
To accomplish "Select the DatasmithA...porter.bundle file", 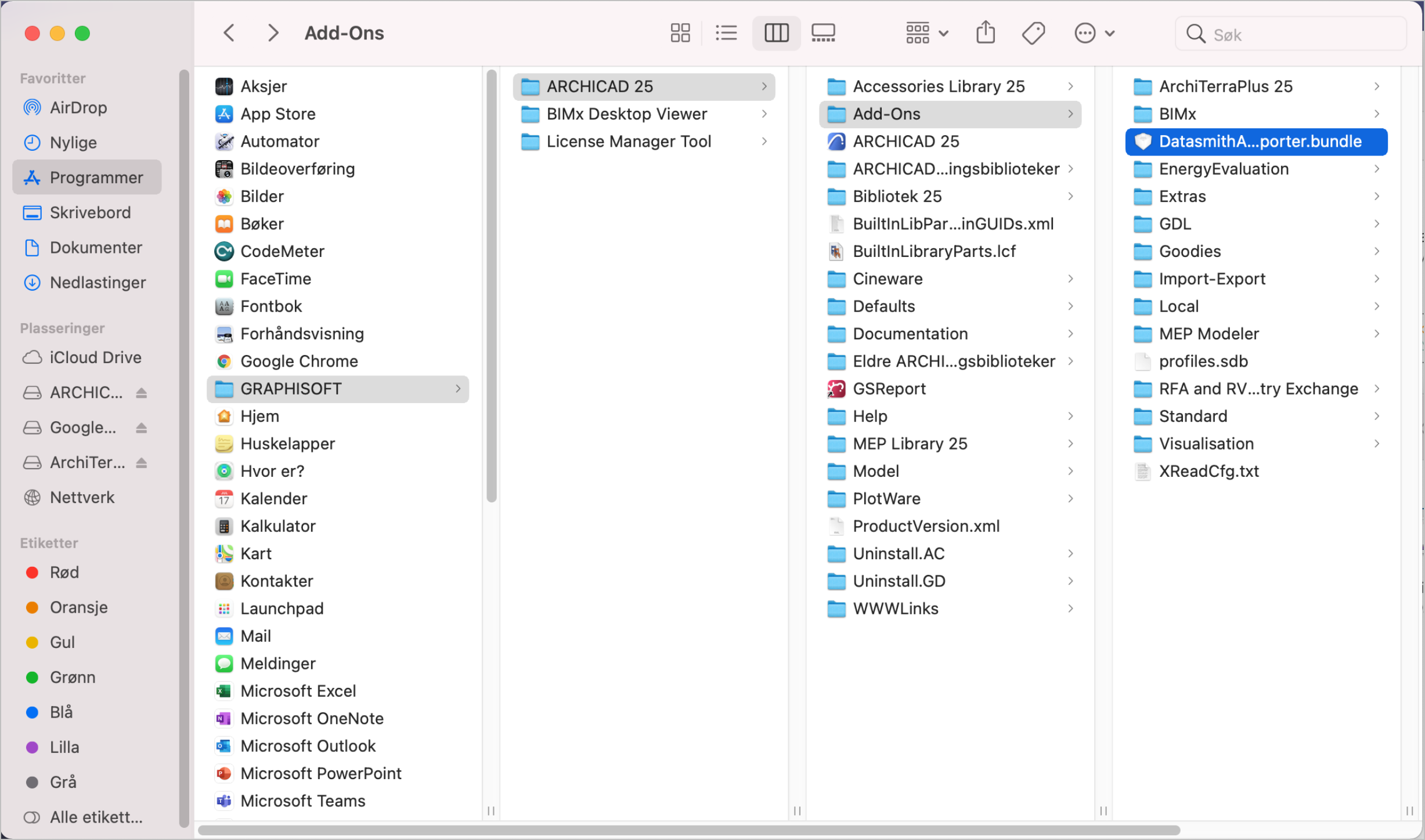I will click(x=1256, y=142).
